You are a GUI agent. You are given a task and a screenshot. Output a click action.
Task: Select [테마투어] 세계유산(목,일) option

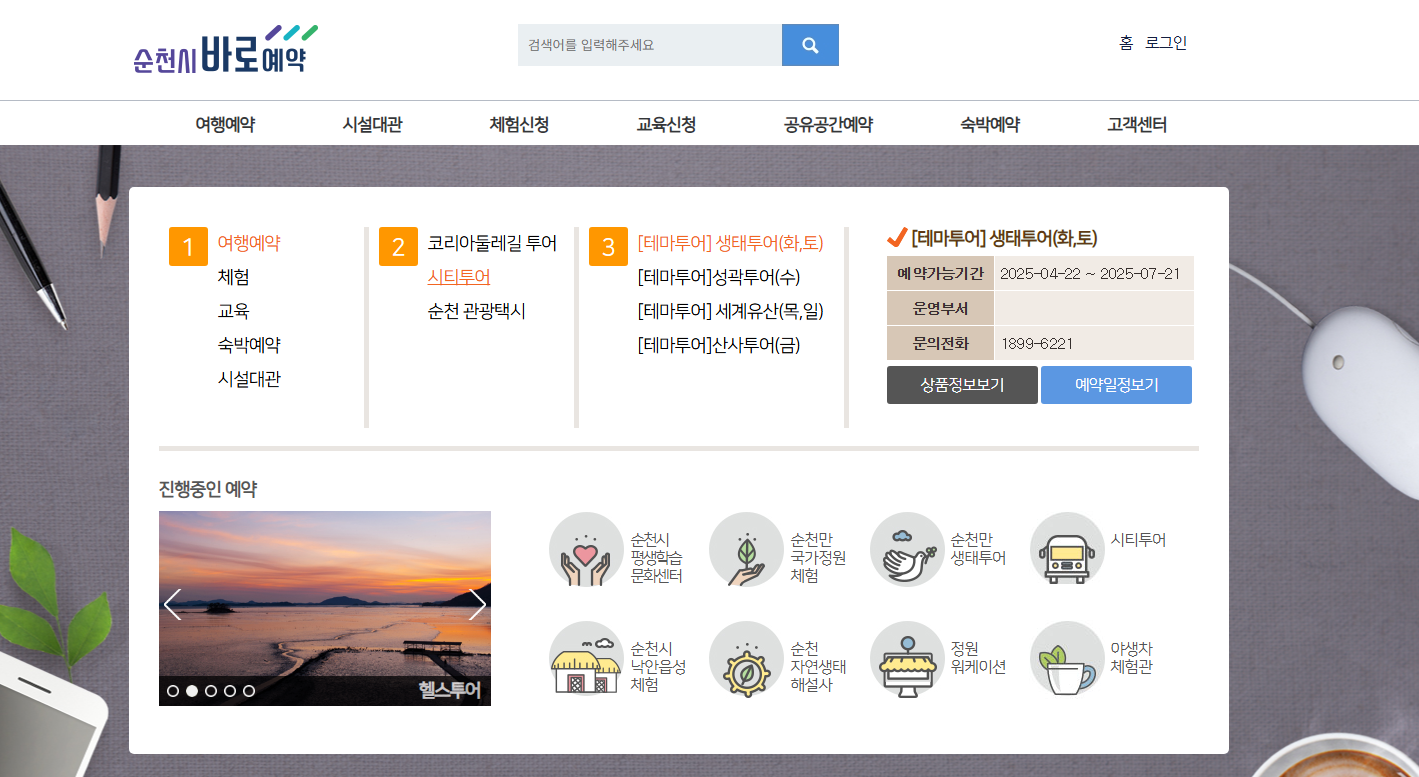730,311
